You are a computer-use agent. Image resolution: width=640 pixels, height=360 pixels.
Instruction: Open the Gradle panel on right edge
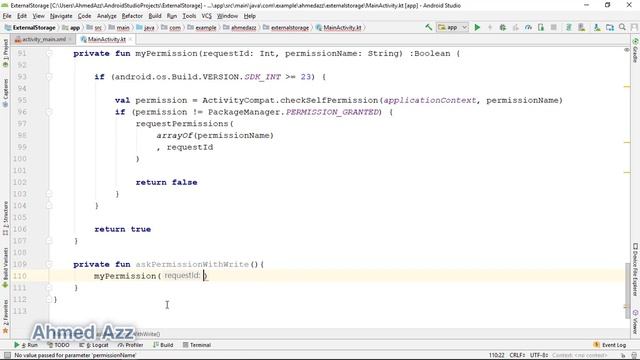pyautogui.click(x=635, y=51)
